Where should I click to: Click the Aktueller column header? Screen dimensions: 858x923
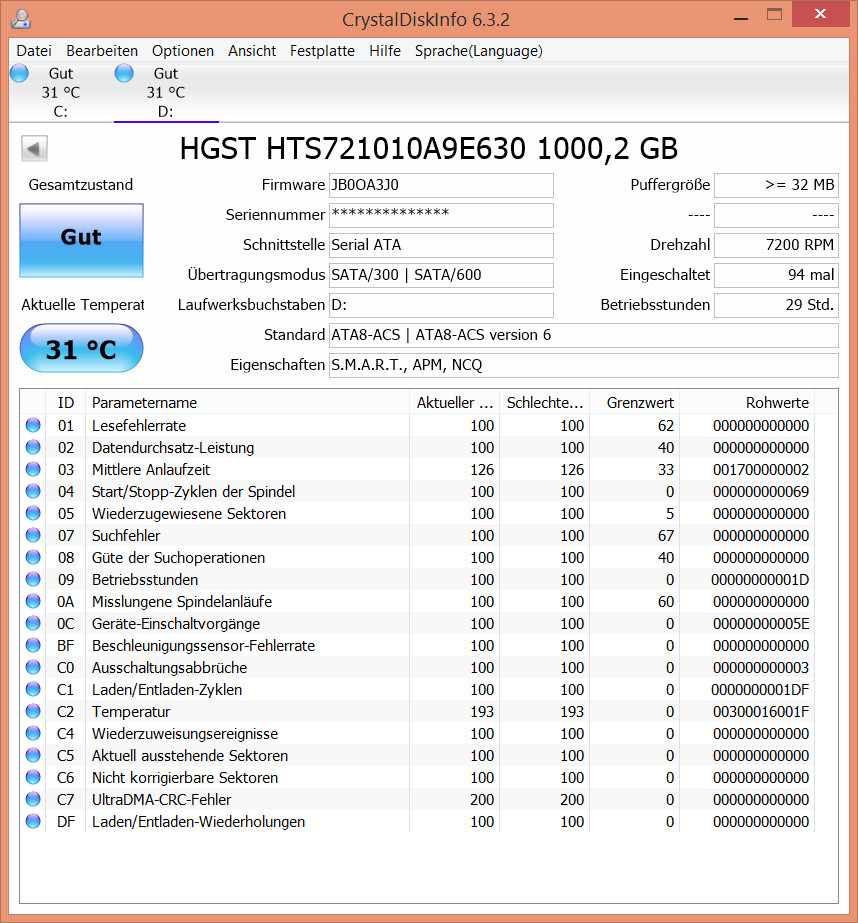click(454, 403)
